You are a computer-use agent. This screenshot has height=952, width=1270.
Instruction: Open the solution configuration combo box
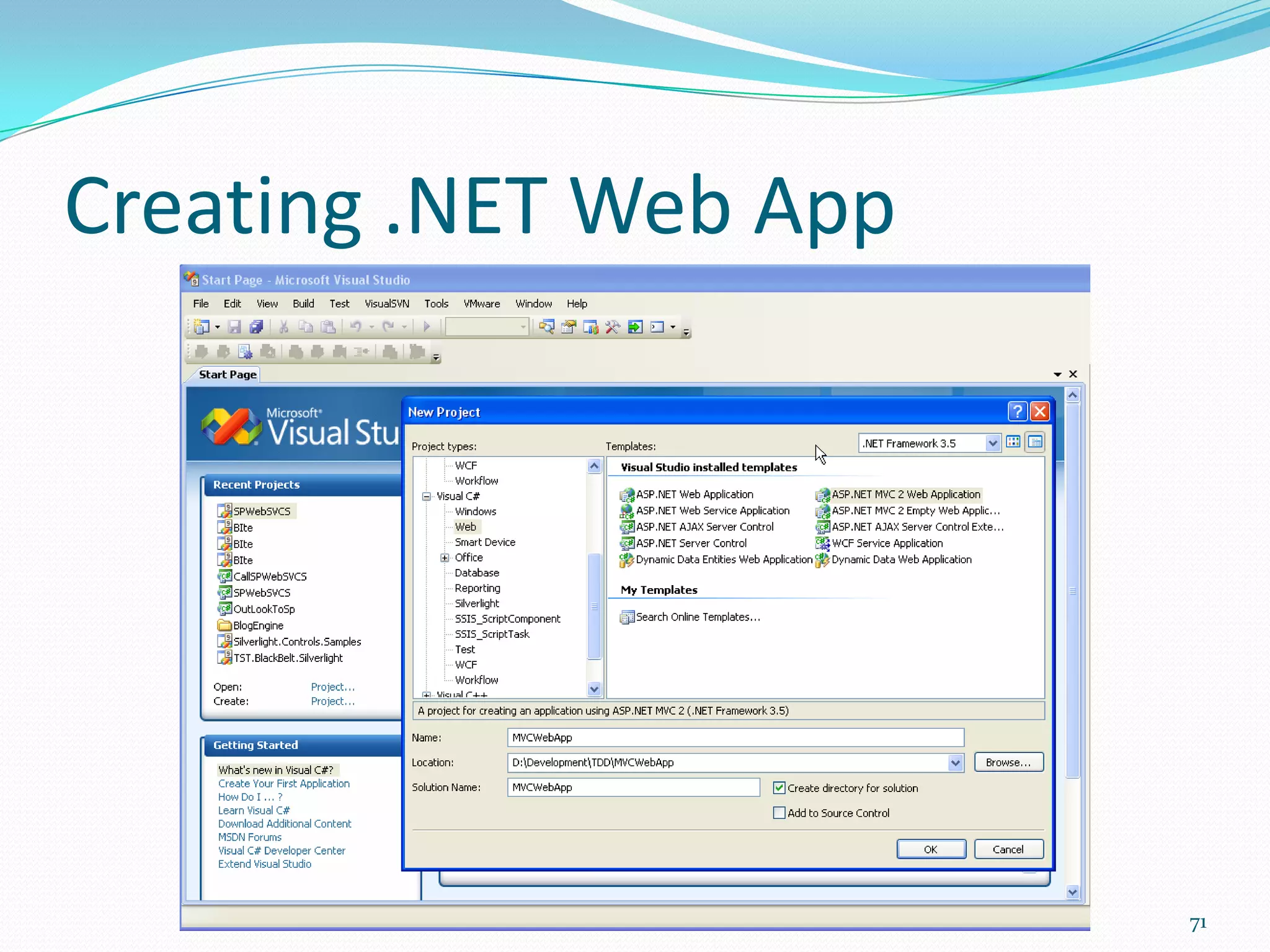[487, 327]
